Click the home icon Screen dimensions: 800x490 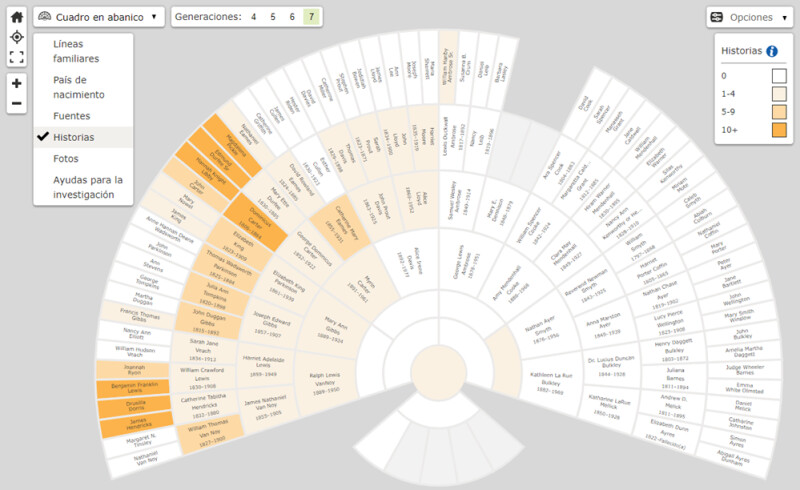[x=17, y=17]
